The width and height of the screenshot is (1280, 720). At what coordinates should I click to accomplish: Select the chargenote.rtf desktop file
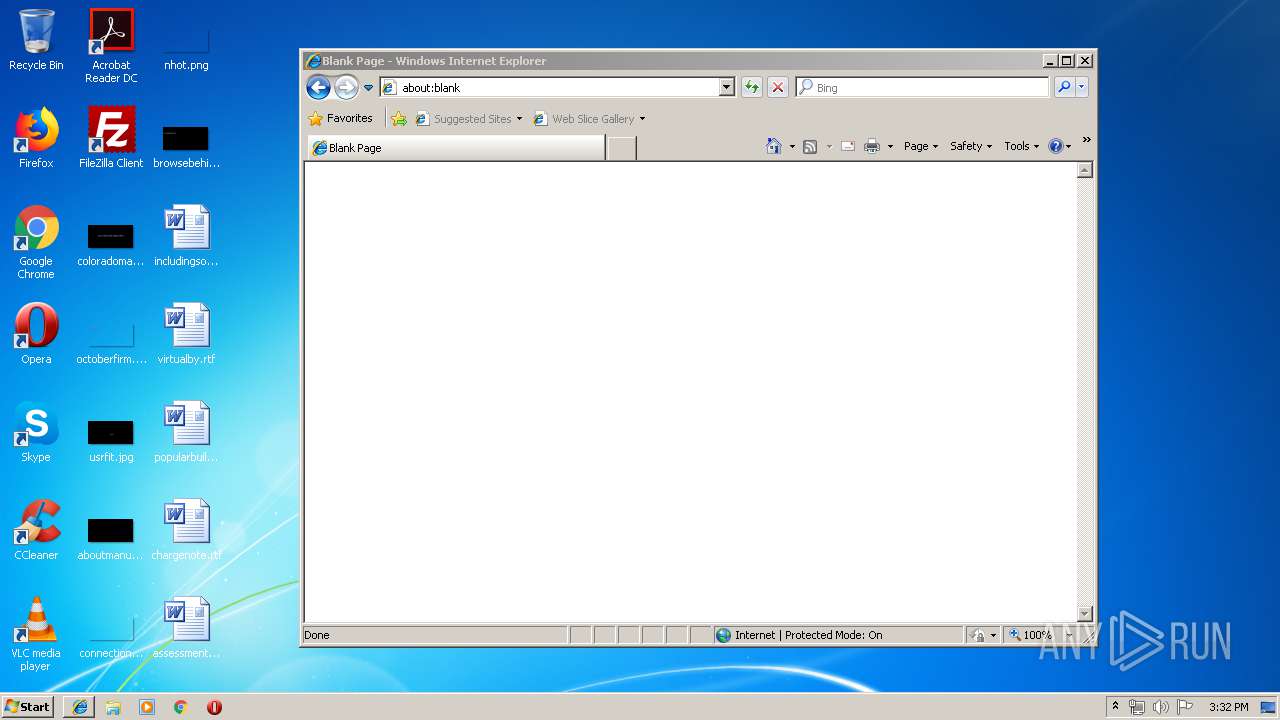[186, 530]
